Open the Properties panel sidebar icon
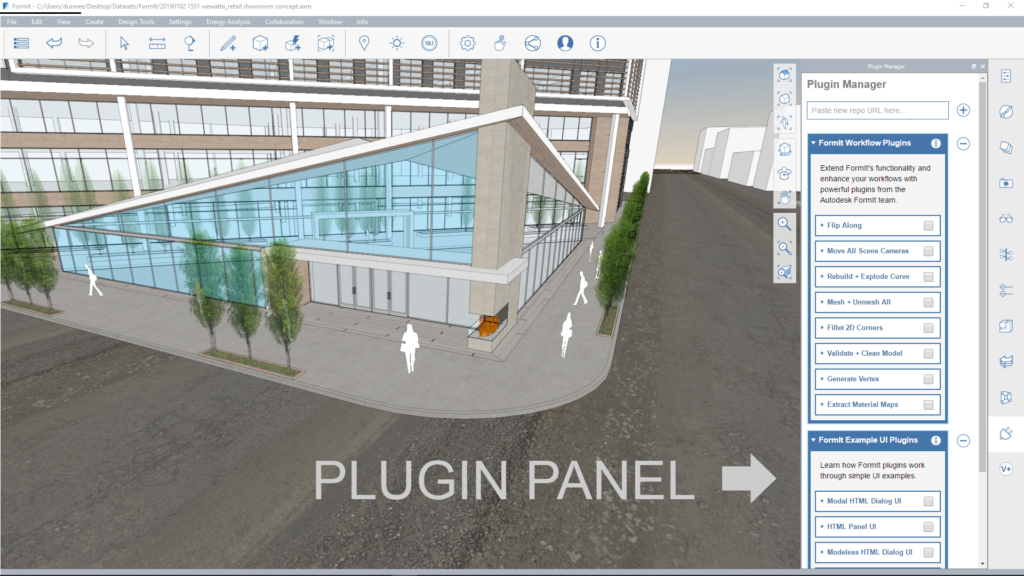This screenshot has height=576, width=1024. (x=1006, y=76)
